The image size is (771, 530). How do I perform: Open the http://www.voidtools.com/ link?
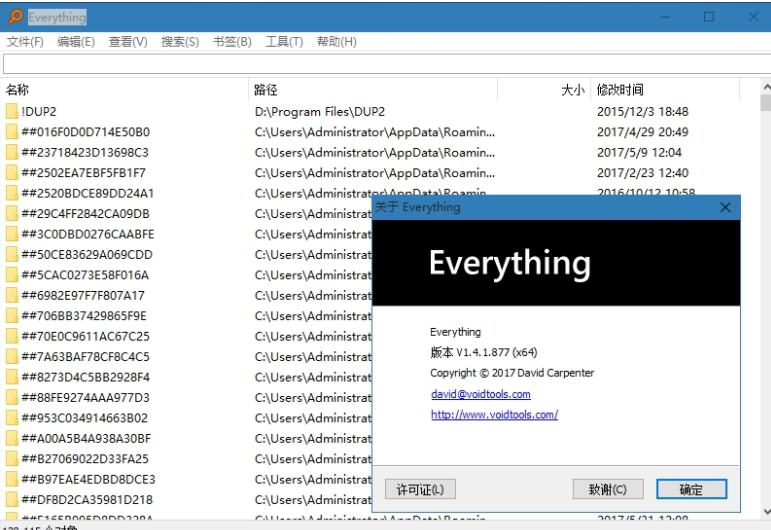pos(495,414)
